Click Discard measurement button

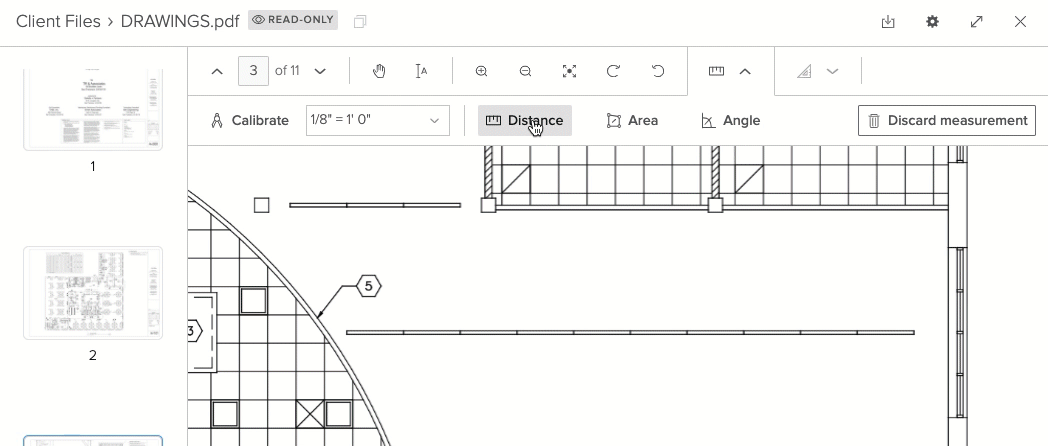tap(947, 120)
